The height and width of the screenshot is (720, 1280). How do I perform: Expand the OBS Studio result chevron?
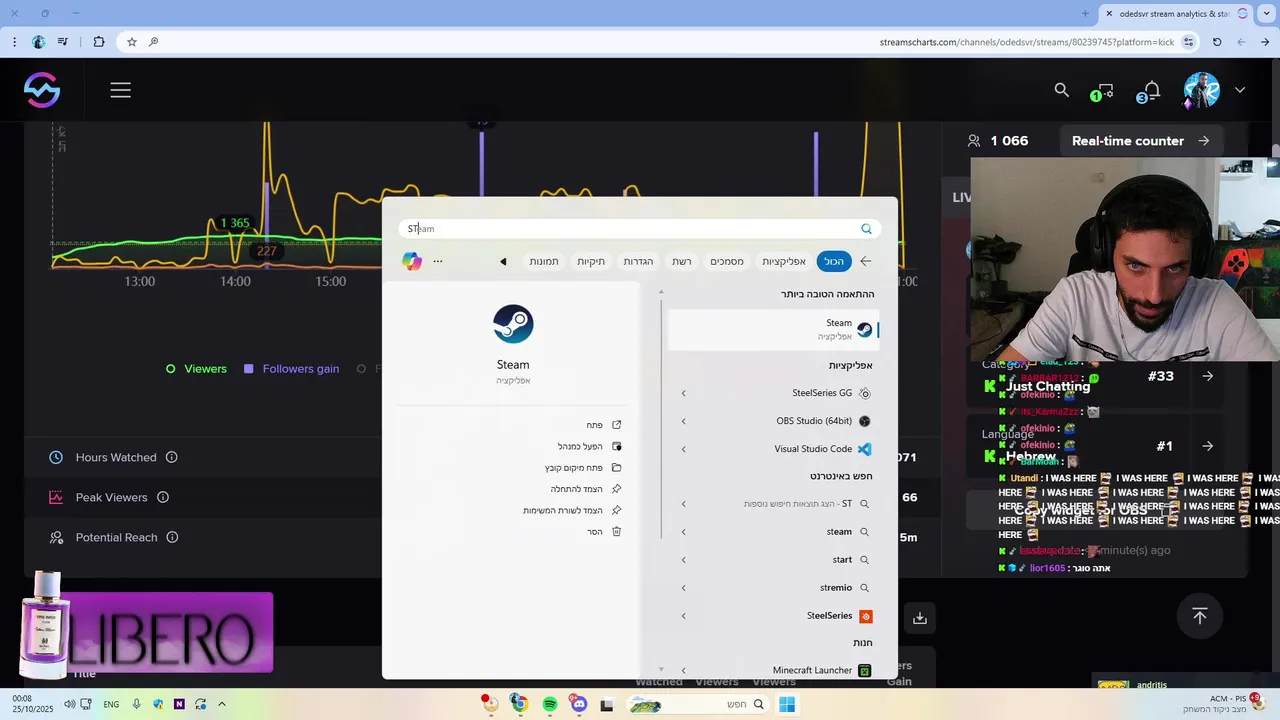[x=684, y=421]
